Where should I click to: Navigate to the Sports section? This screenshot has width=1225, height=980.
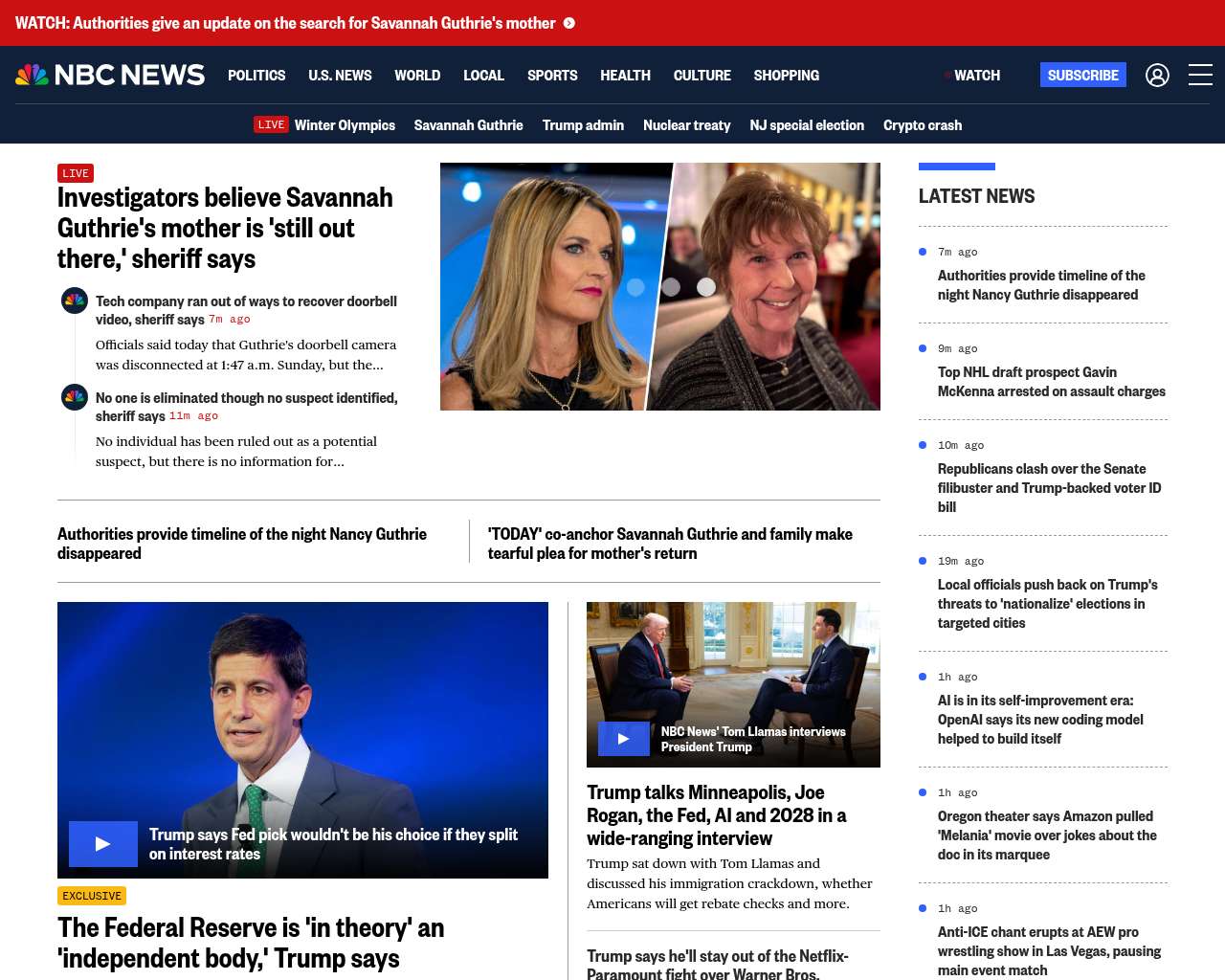pos(552,75)
